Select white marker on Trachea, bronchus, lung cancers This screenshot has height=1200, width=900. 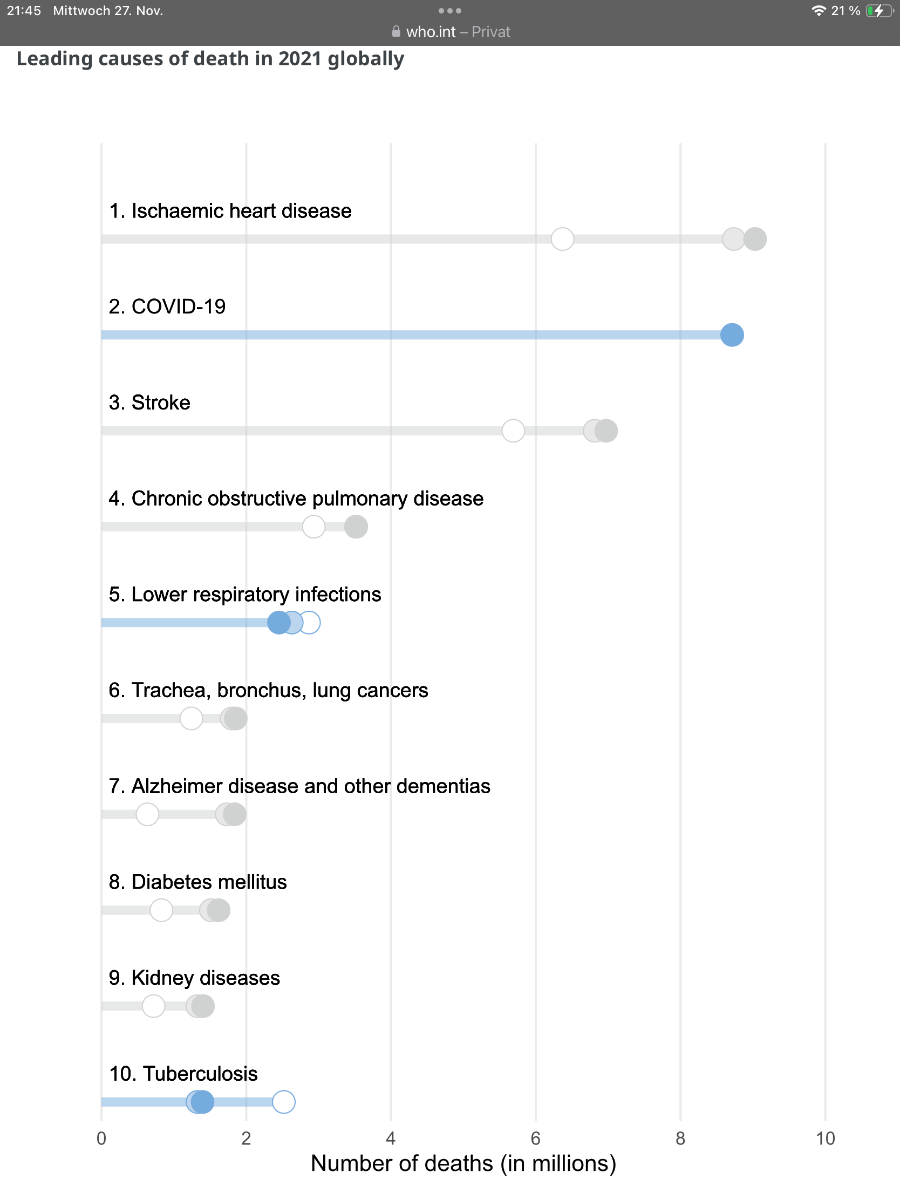[191, 719]
